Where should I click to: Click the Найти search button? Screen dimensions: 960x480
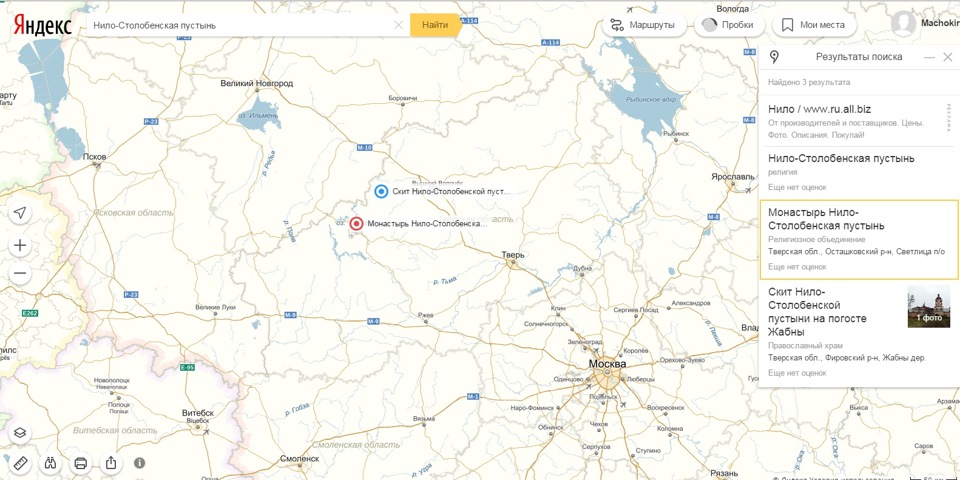pos(435,25)
